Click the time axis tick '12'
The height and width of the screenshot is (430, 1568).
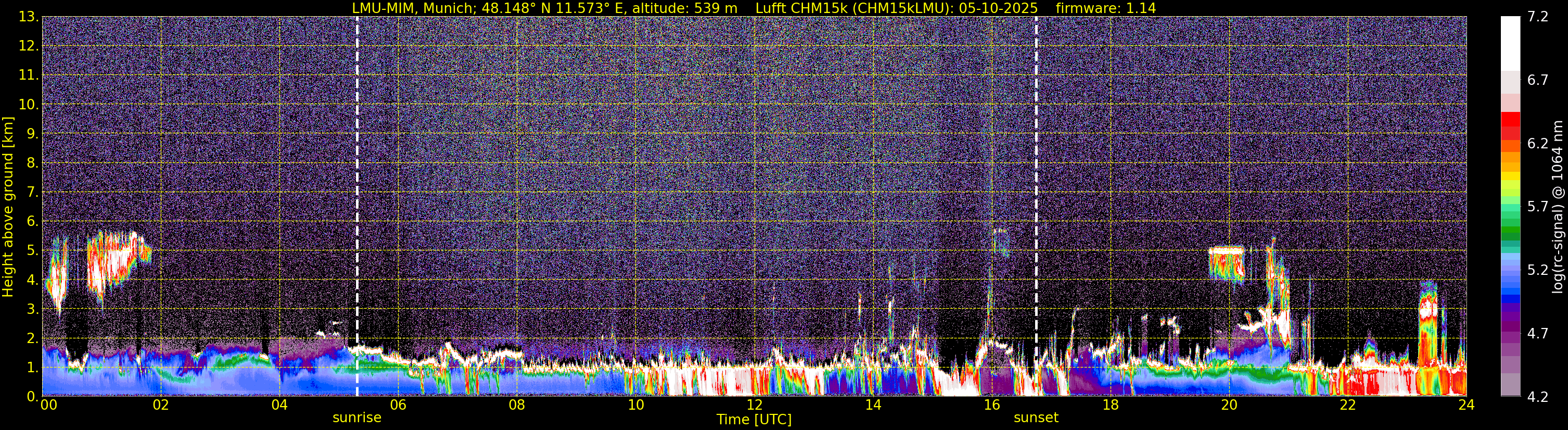click(754, 406)
